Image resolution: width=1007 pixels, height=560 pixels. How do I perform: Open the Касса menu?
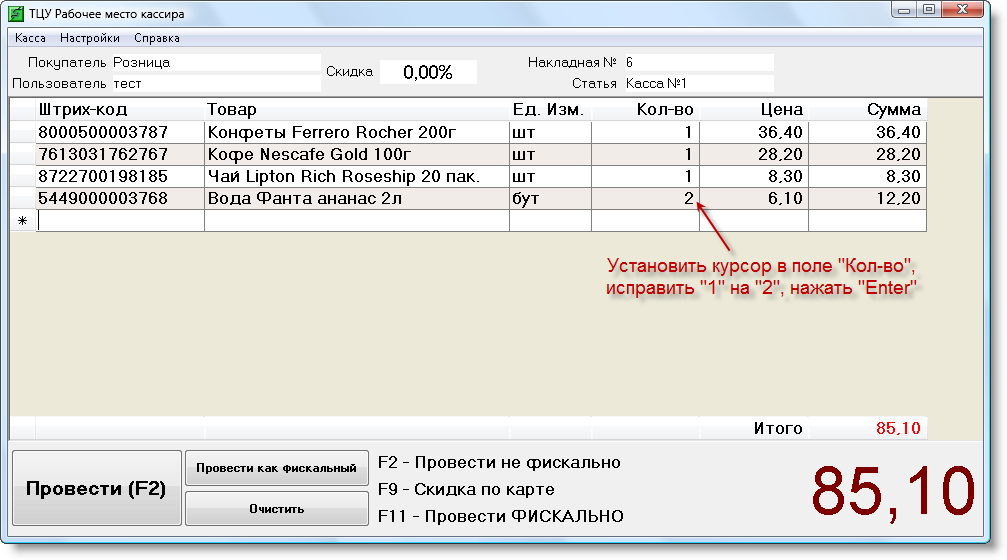click(30, 38)
